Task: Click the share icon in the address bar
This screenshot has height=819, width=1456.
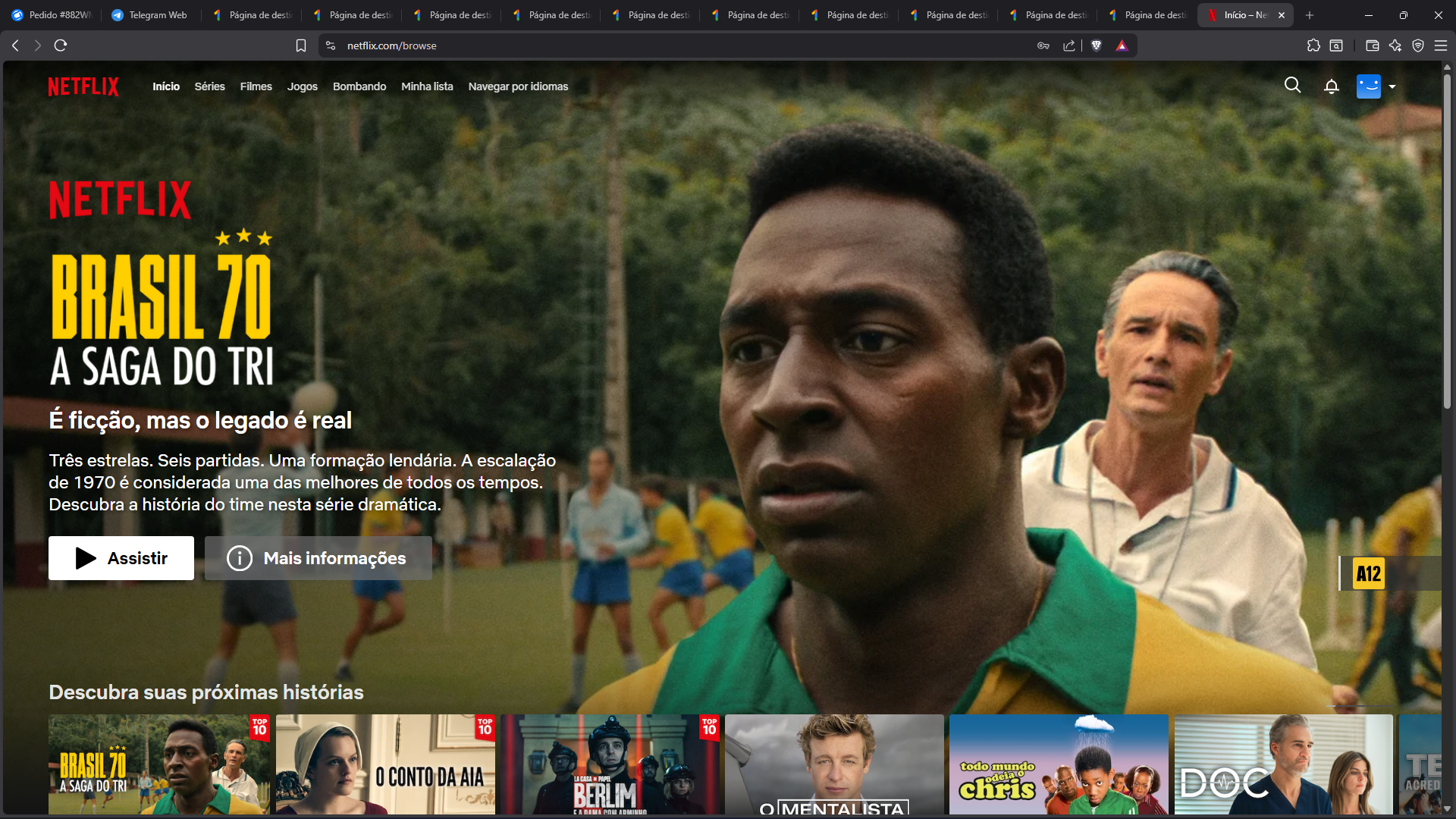Action: coord(1069,45)
